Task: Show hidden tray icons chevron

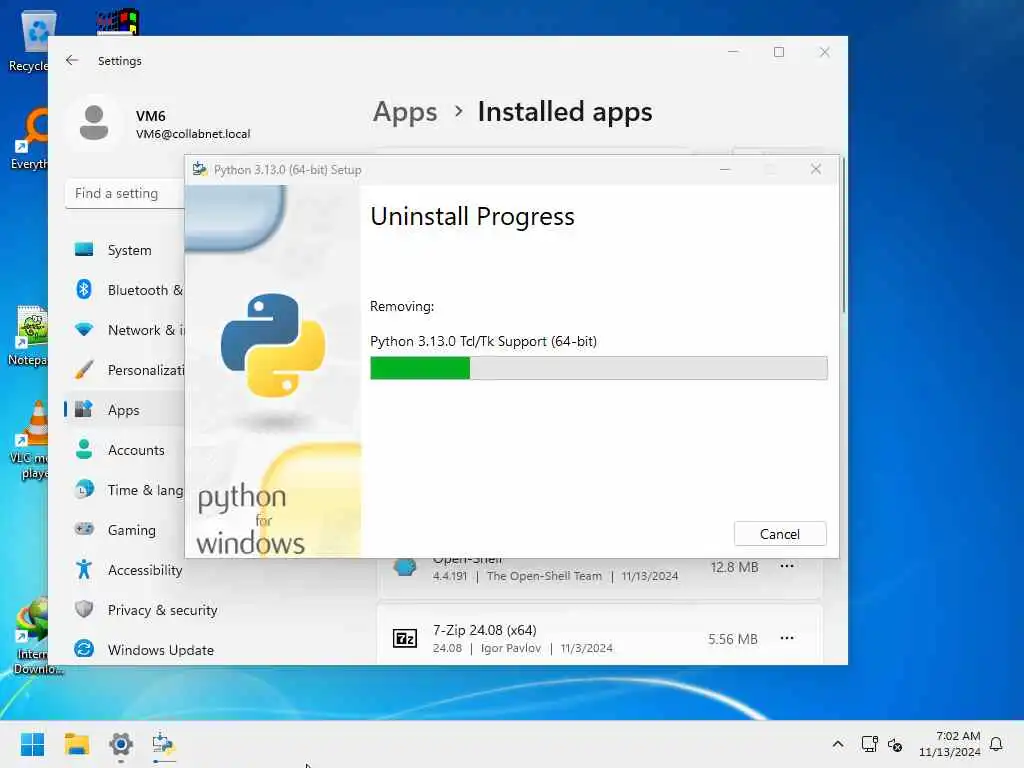Action: click(838, 744)
